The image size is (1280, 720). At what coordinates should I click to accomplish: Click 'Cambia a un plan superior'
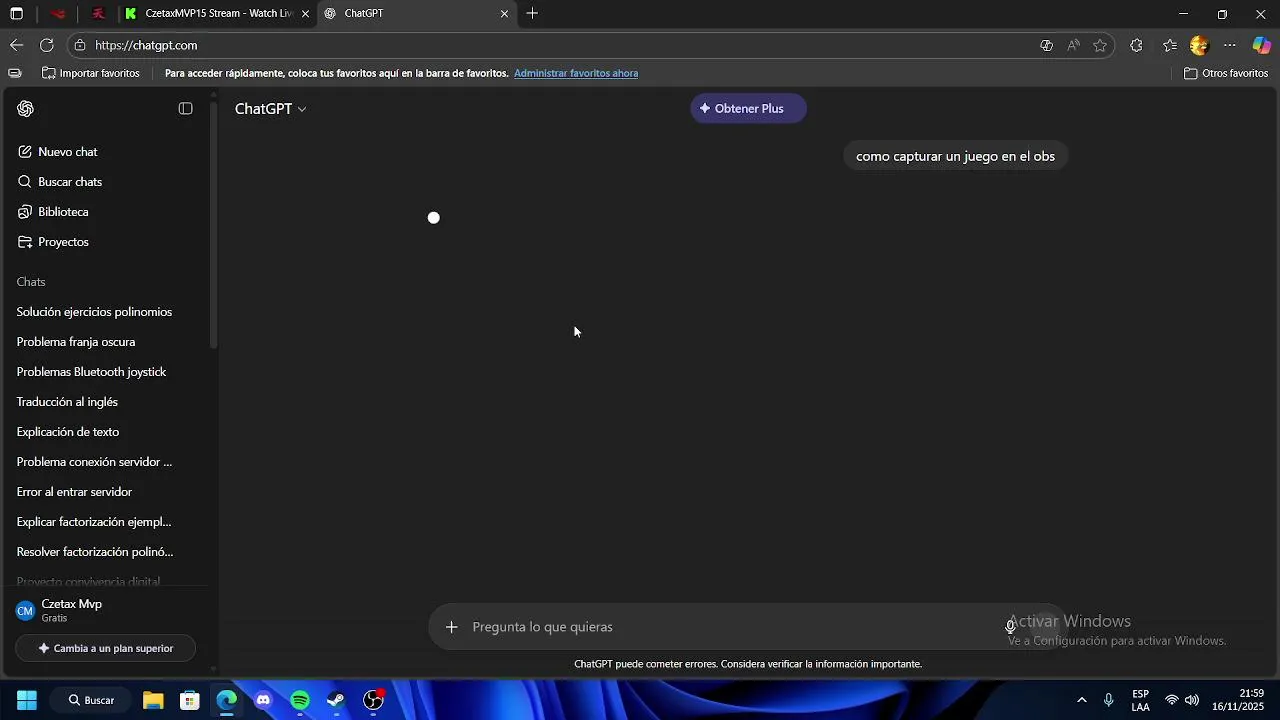point(105,648)
